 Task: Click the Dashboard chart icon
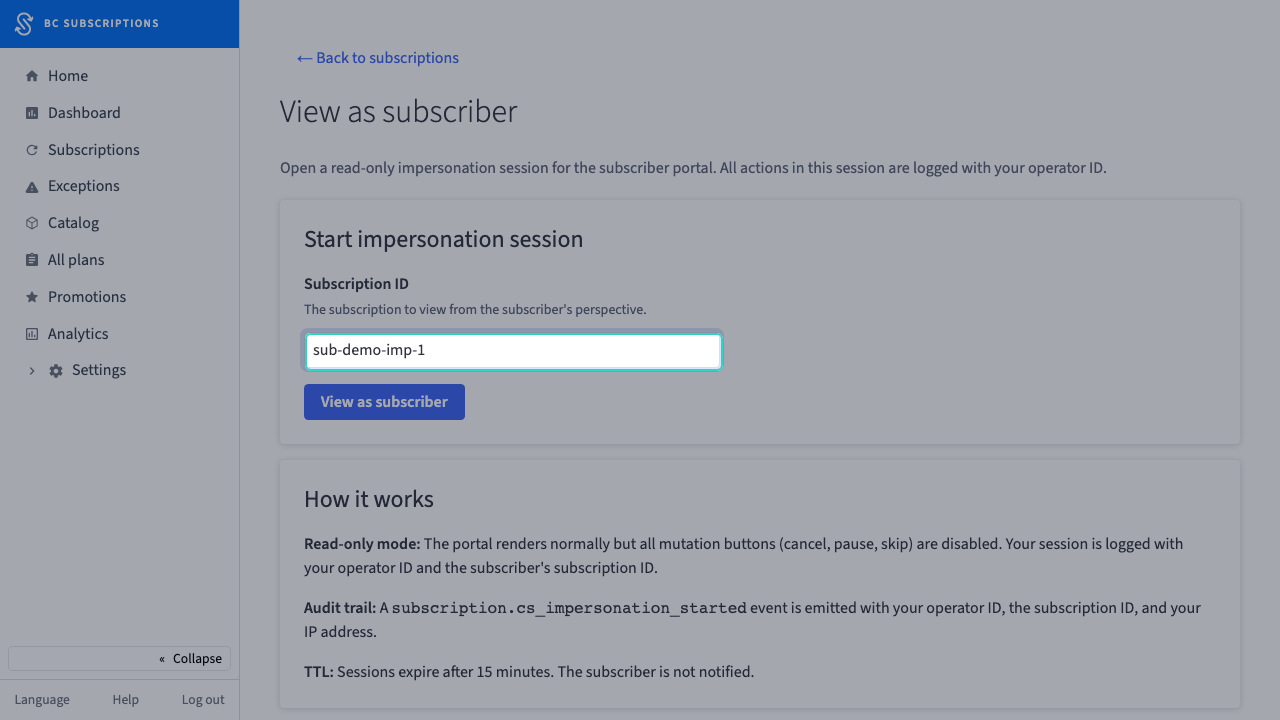tap(32, 113)
